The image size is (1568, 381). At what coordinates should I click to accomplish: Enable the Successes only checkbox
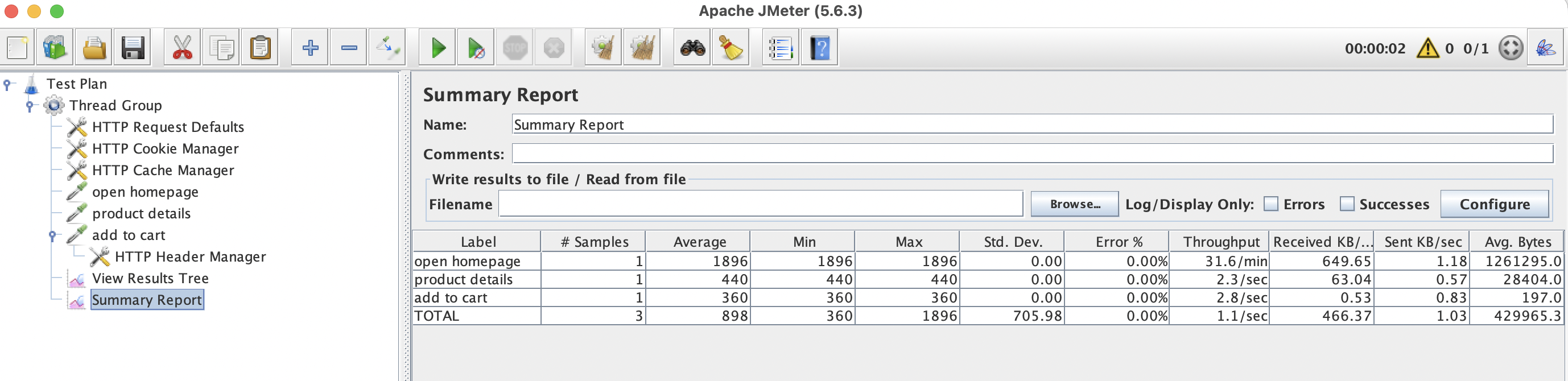coord(1347,204)
